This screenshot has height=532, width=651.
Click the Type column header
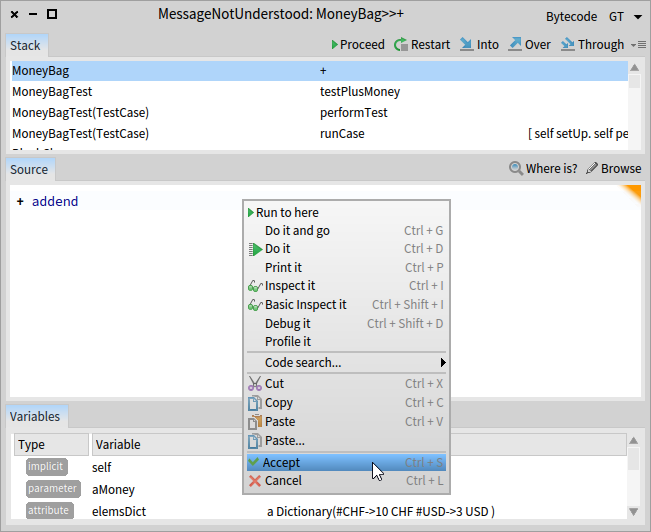coord(51,444)
